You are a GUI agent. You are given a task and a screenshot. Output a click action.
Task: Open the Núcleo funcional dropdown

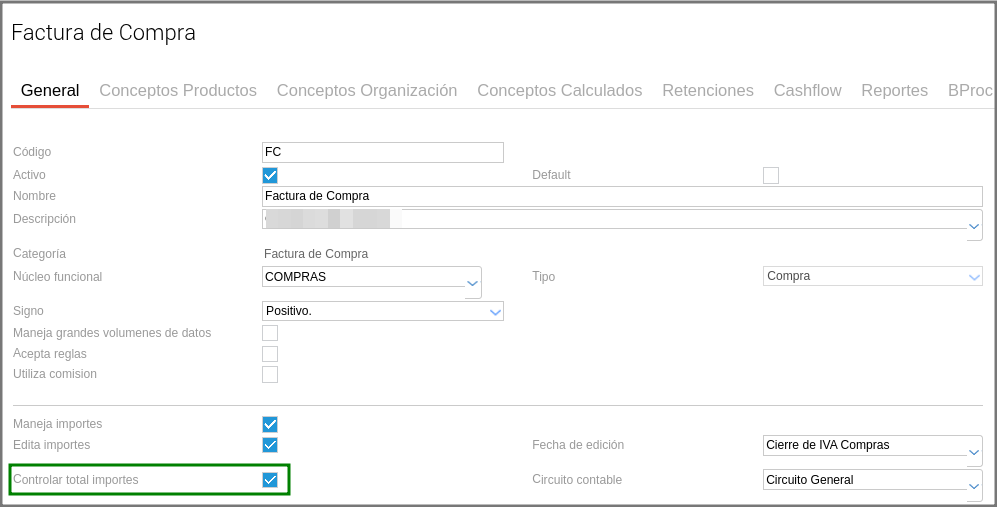point(473,283)
